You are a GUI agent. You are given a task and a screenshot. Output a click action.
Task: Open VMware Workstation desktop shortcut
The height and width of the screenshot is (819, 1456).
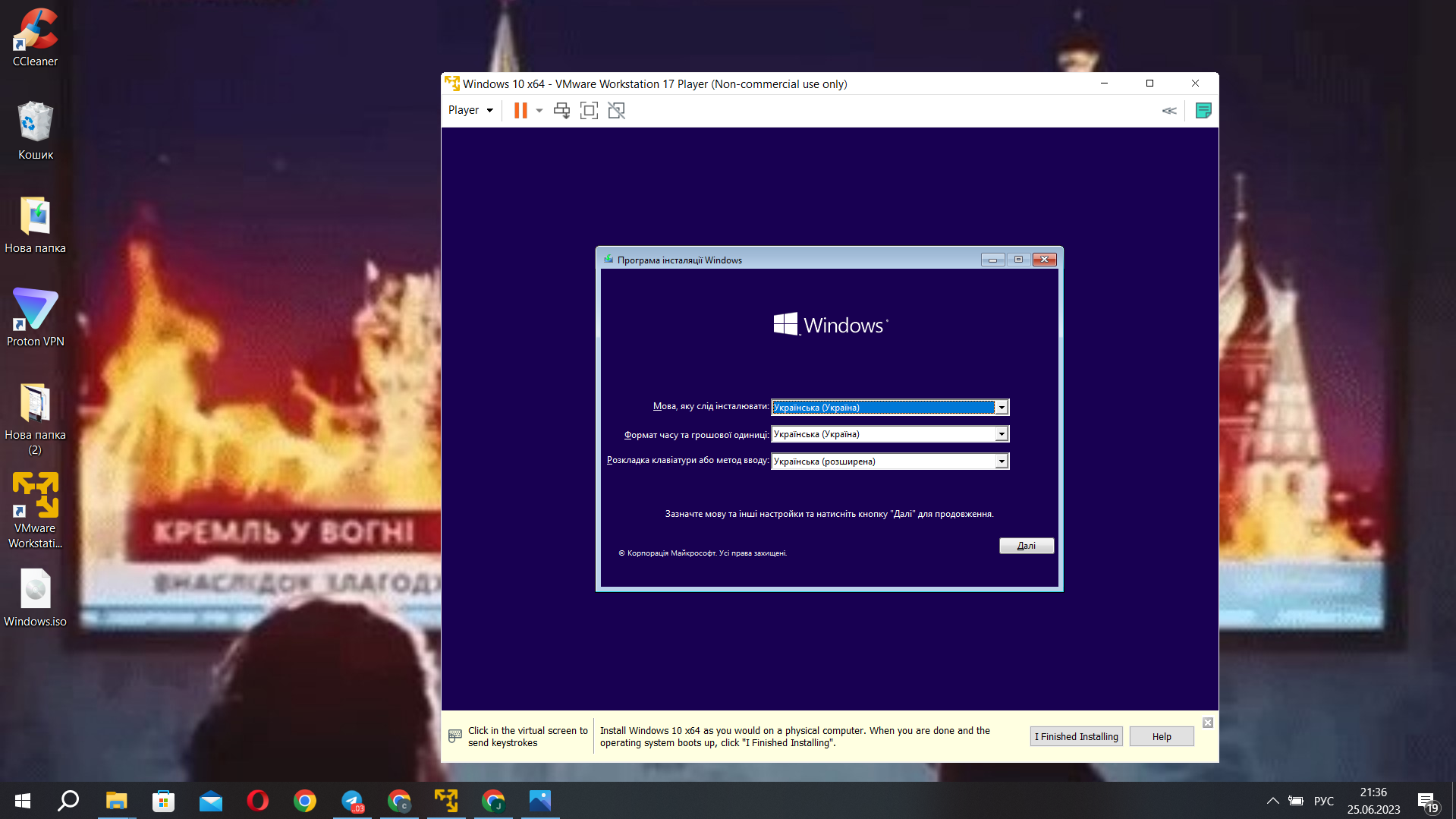tap(35, 511)
